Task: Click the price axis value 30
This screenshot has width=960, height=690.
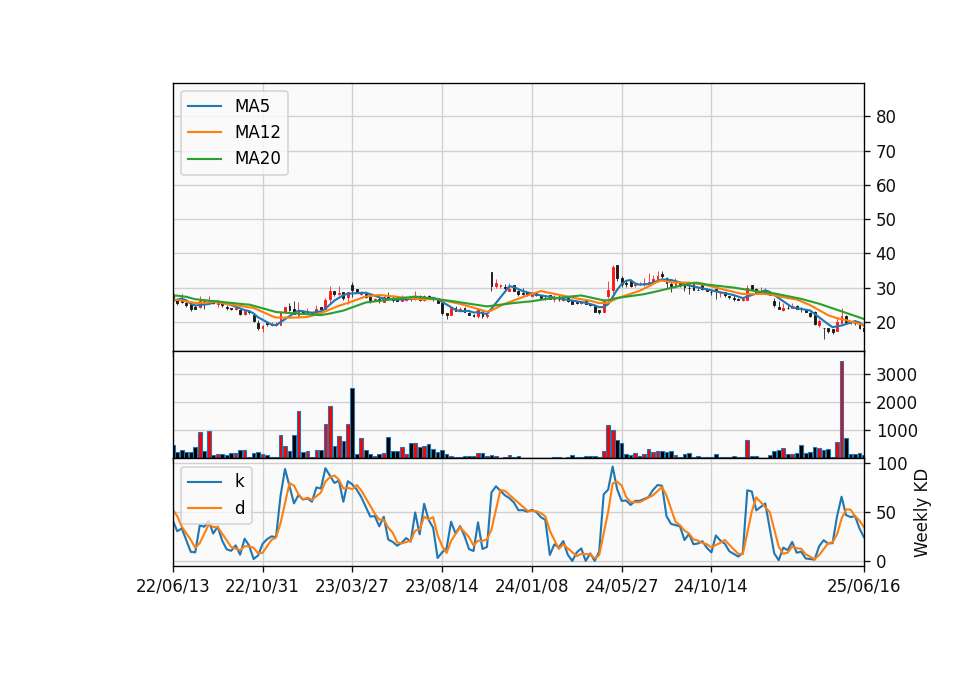Action: tap(885, 288)
